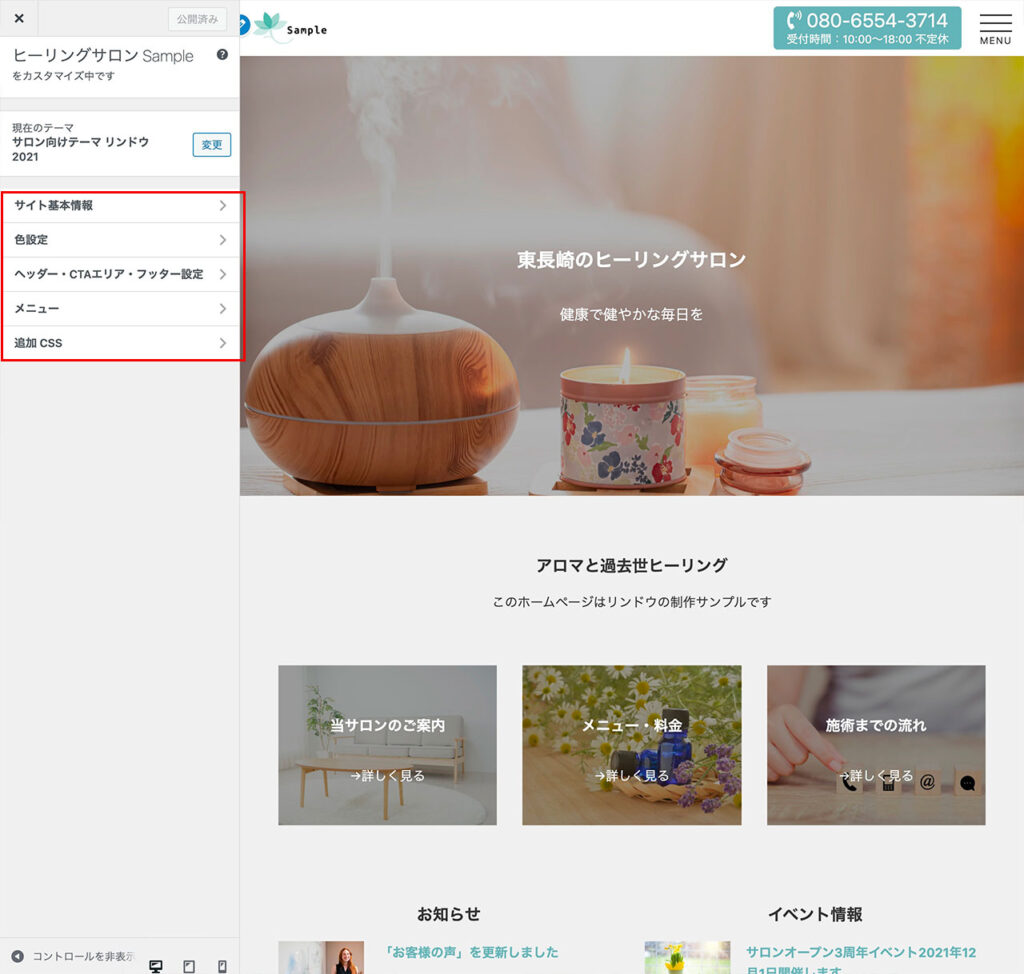Open the 当サロンのご案内 card
This screenshot has width=1024, height=974.
pyautogui.click(x=387, y=745)
